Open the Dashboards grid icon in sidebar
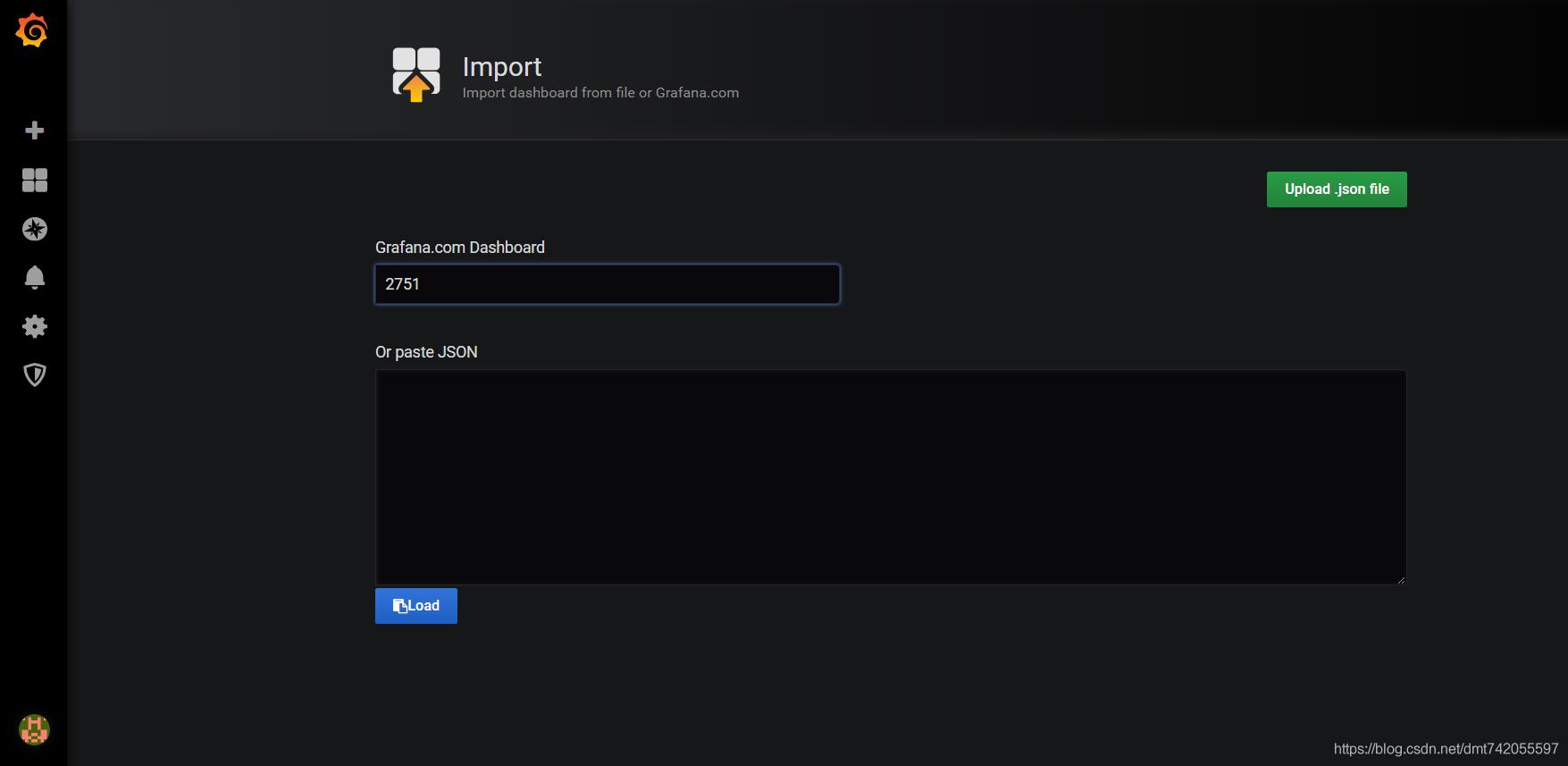 pos(34,180)
